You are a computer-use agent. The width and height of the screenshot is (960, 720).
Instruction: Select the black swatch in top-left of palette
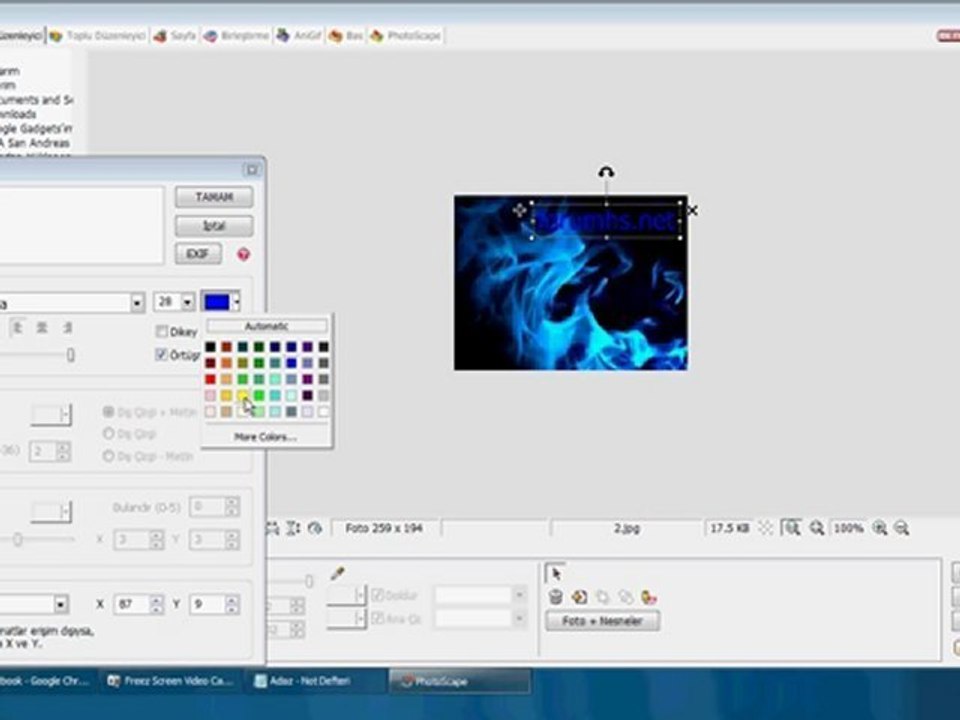(x=211, y=347)
